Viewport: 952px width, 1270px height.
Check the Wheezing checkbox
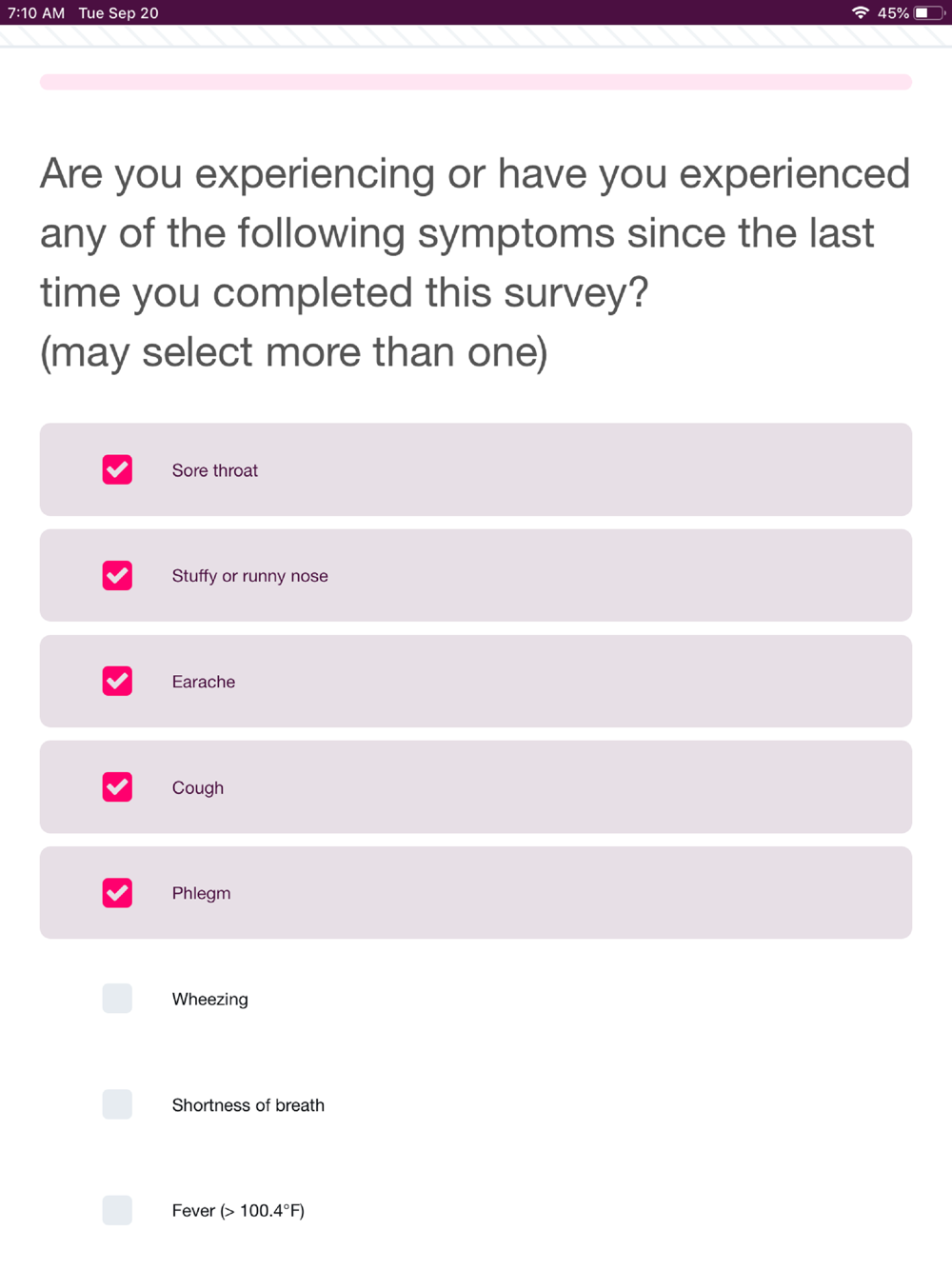tap(117, 998)
